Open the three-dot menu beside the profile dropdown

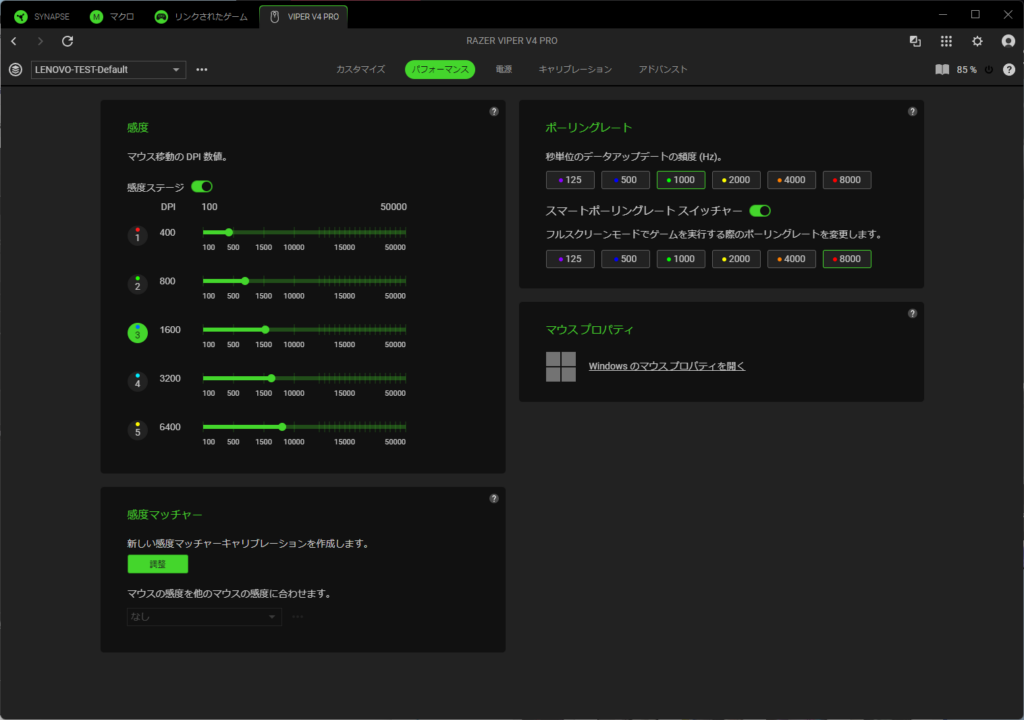coord(202,70)
